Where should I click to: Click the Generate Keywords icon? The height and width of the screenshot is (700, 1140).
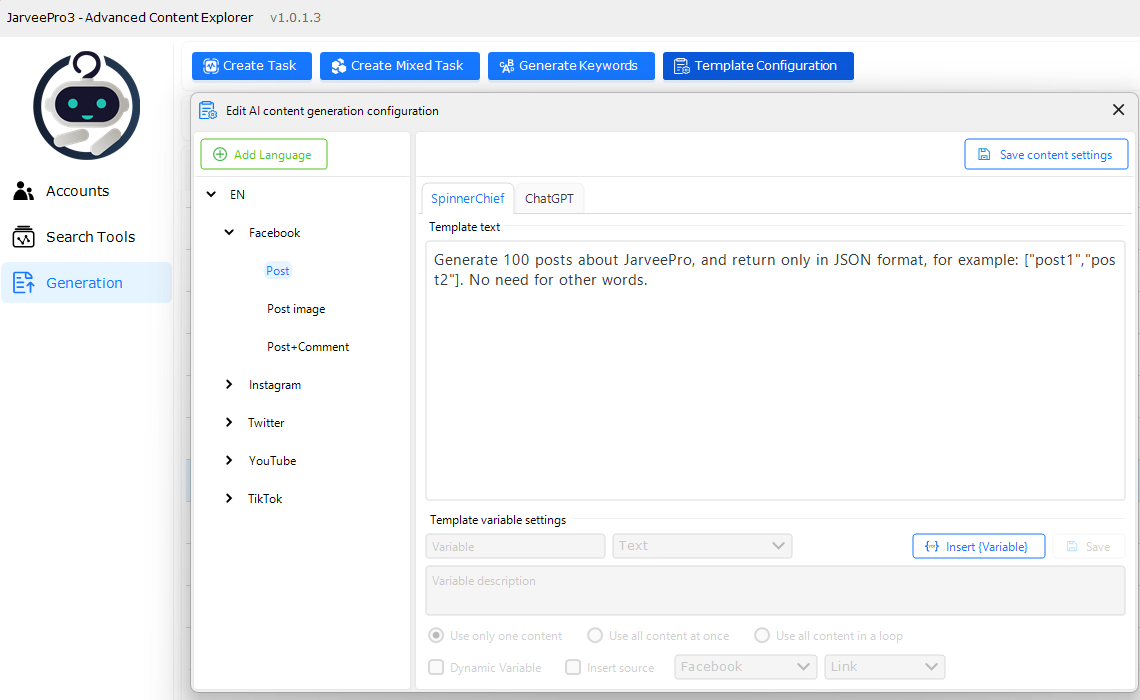tap(507, 66)
